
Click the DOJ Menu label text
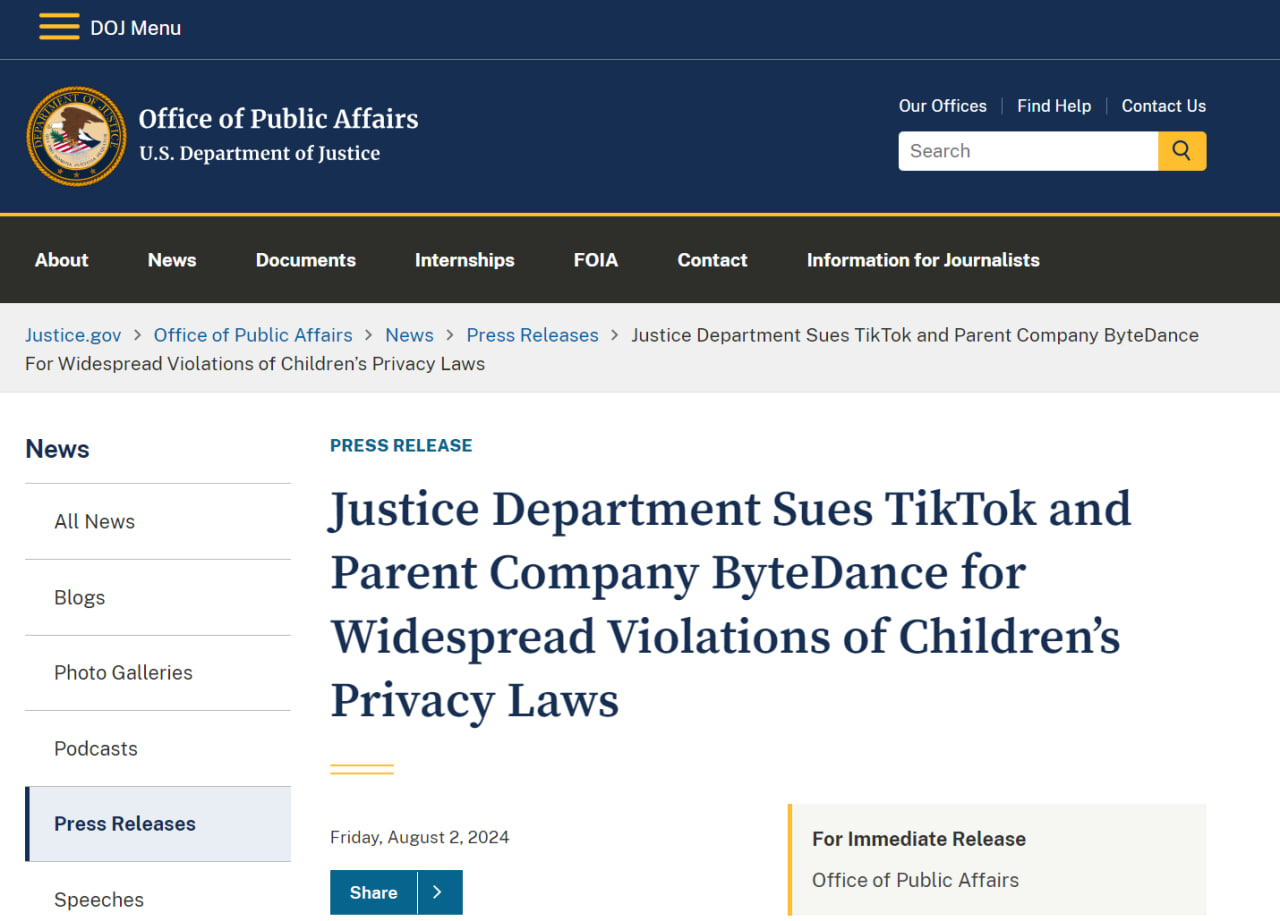pyautogui.click(x=136, y=28)
